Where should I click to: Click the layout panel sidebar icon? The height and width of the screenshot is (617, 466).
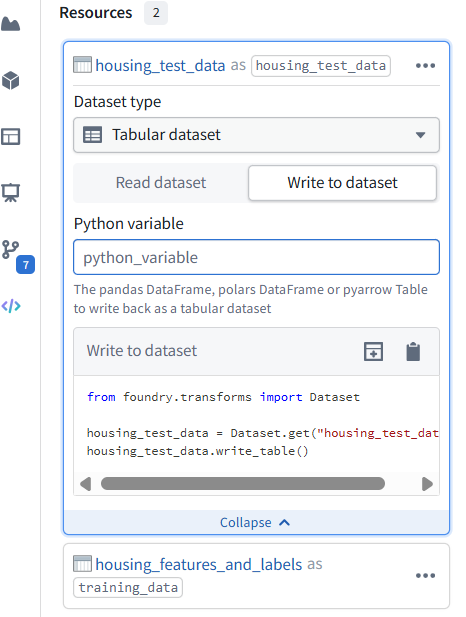click(x=11, y=137)
